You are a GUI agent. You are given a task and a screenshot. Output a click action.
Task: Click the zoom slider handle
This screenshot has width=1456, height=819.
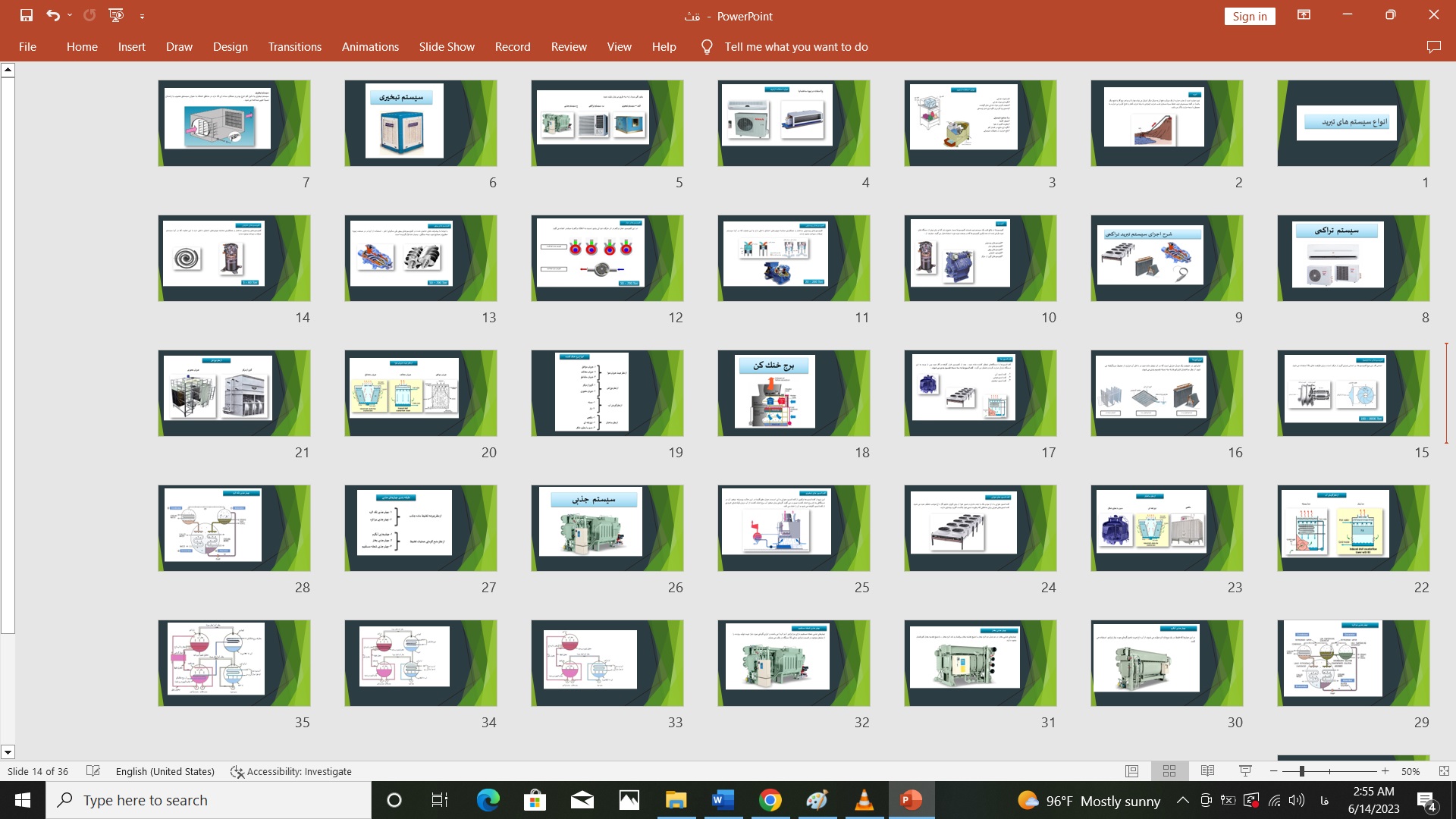coord(1301,771)
